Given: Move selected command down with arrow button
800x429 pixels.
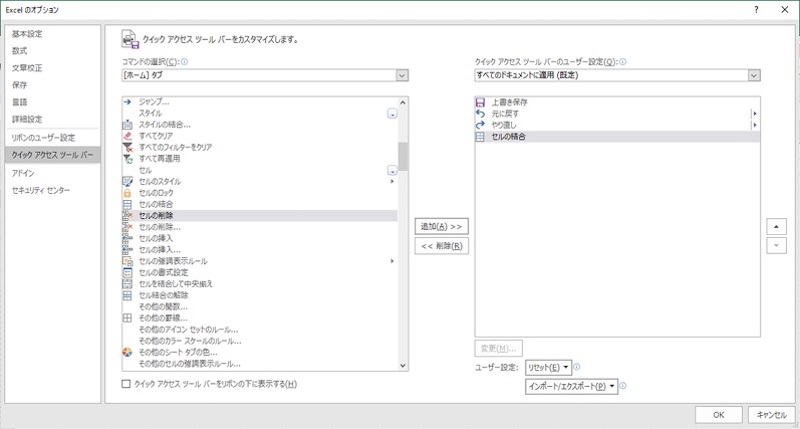Looking at the screenshot, I should pyautogui.click(x=776, y=245).
